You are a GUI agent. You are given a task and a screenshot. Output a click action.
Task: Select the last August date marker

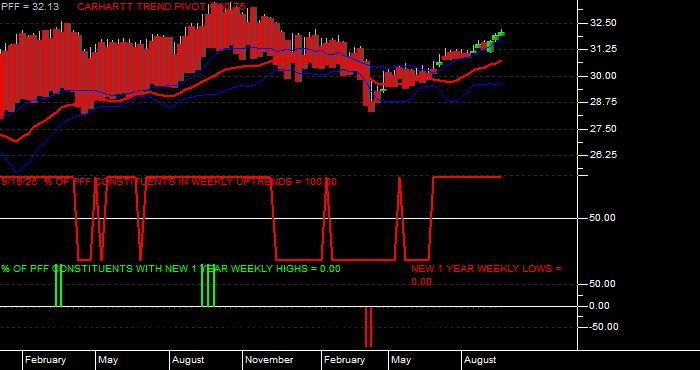point(480,360)
